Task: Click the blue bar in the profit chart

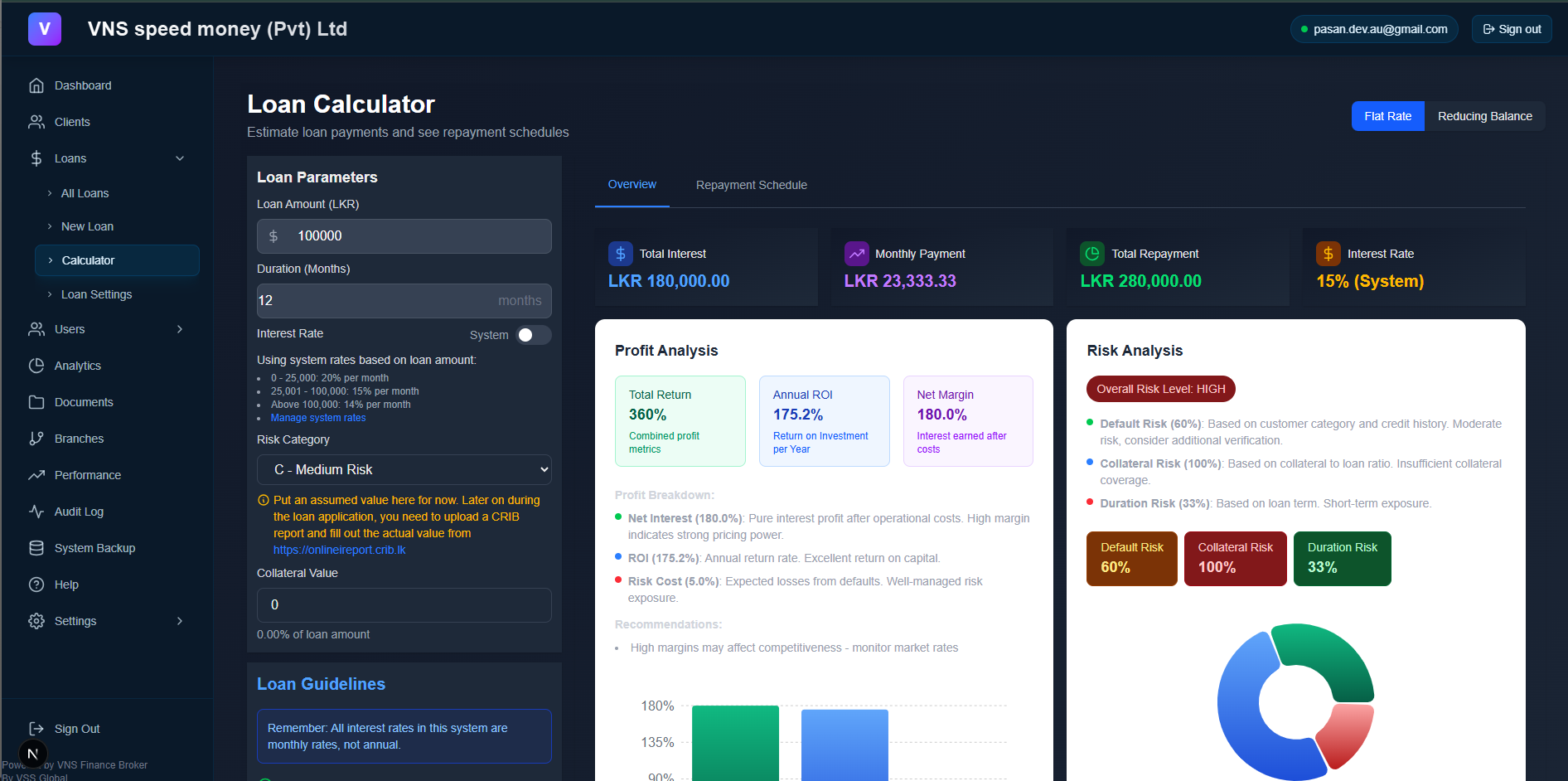Action: [x=844, y=745]
